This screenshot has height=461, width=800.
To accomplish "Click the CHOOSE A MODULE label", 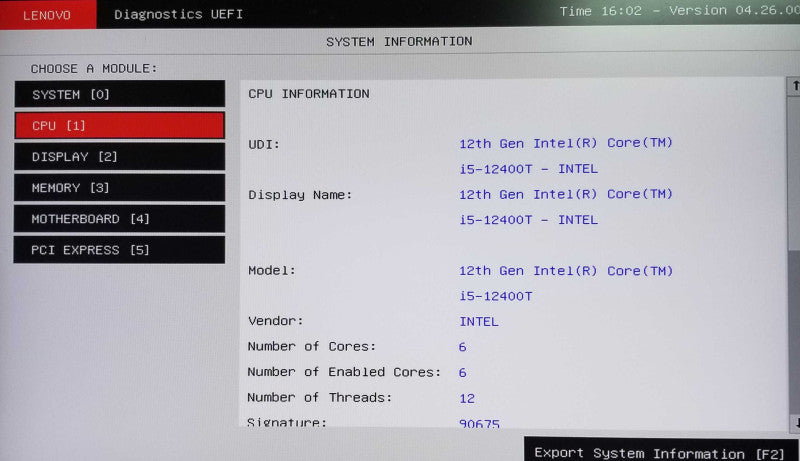I will 94,68.
